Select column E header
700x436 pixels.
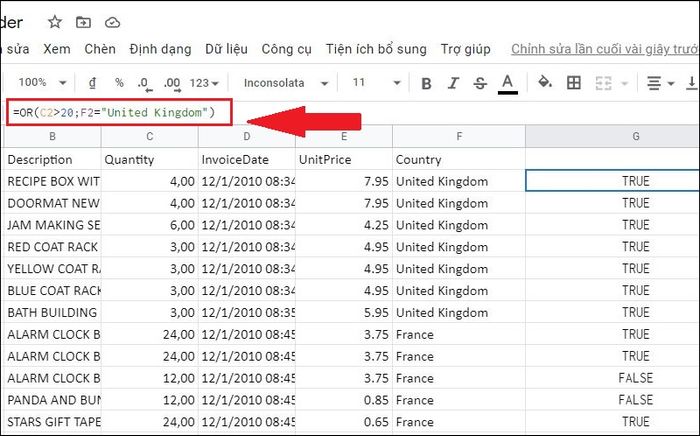[344, 137]
